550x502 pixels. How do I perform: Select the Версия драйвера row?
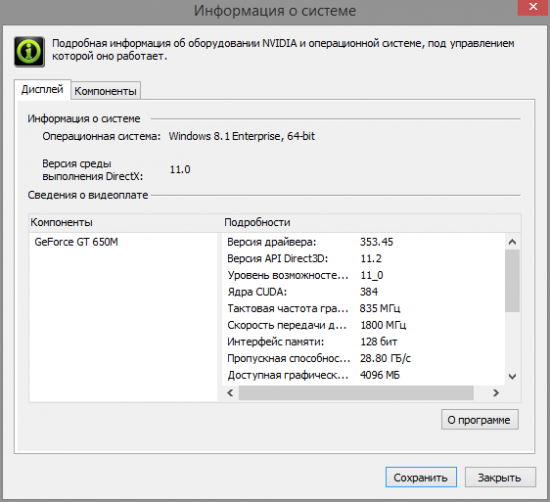point(364,242)
